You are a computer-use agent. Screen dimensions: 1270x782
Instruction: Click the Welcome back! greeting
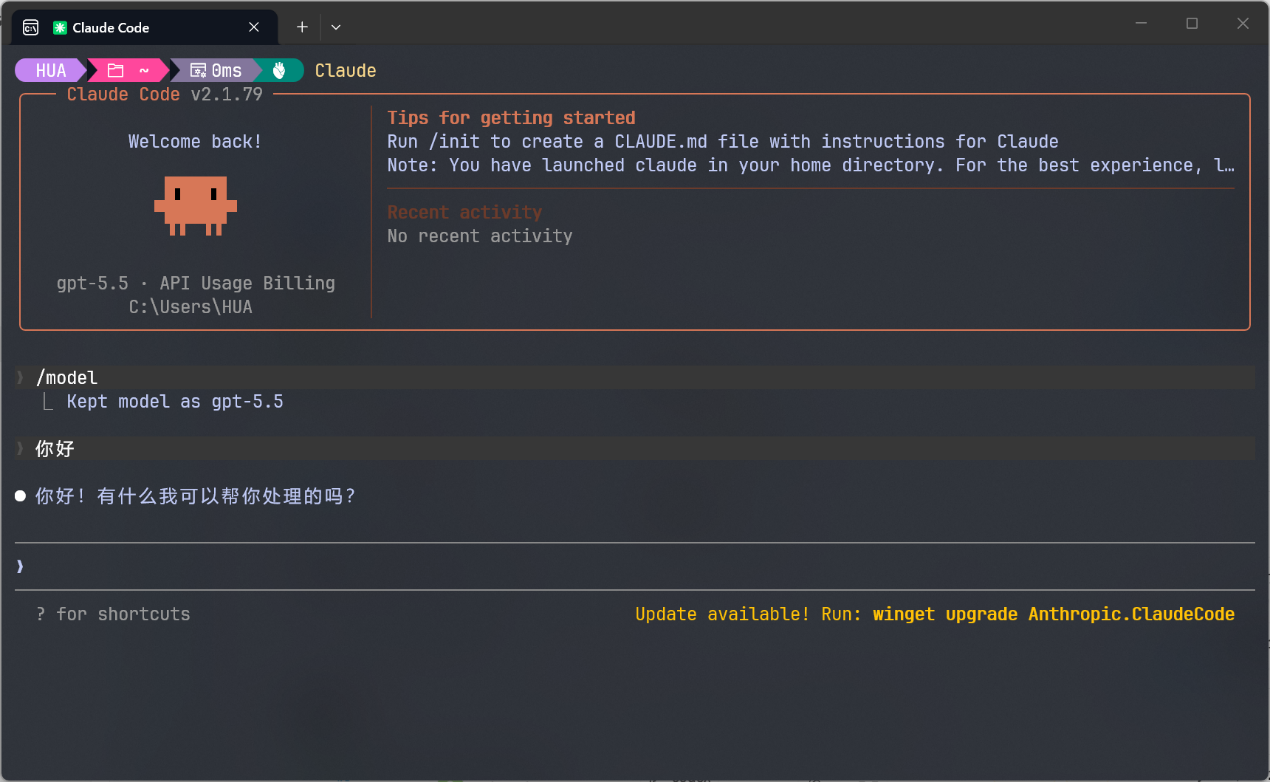(195, 142)
